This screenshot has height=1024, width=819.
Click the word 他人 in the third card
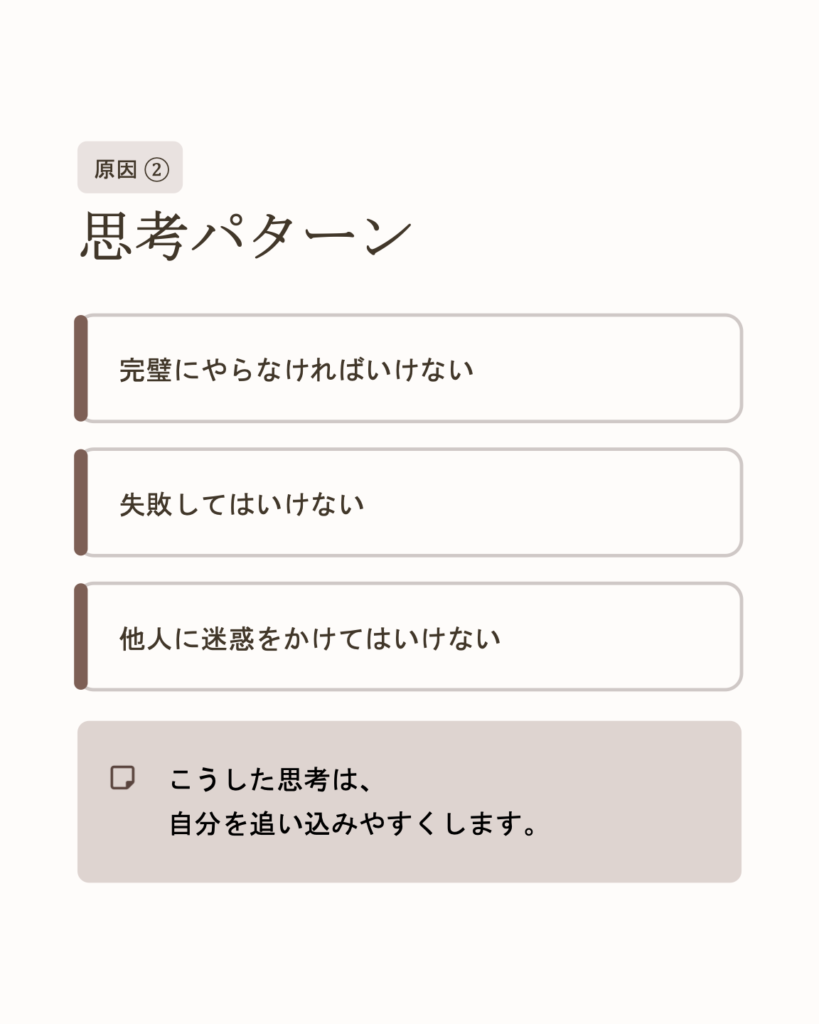pos(145,638)
